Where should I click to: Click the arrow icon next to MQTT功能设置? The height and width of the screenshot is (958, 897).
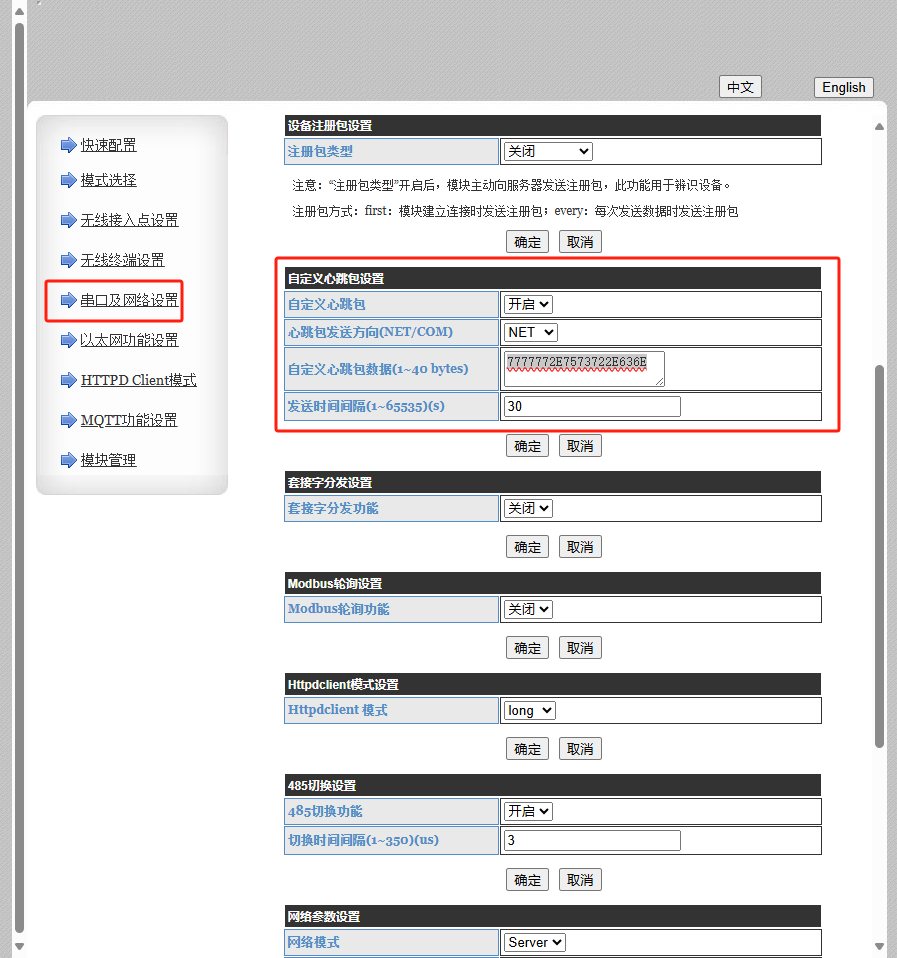point(68,420)
